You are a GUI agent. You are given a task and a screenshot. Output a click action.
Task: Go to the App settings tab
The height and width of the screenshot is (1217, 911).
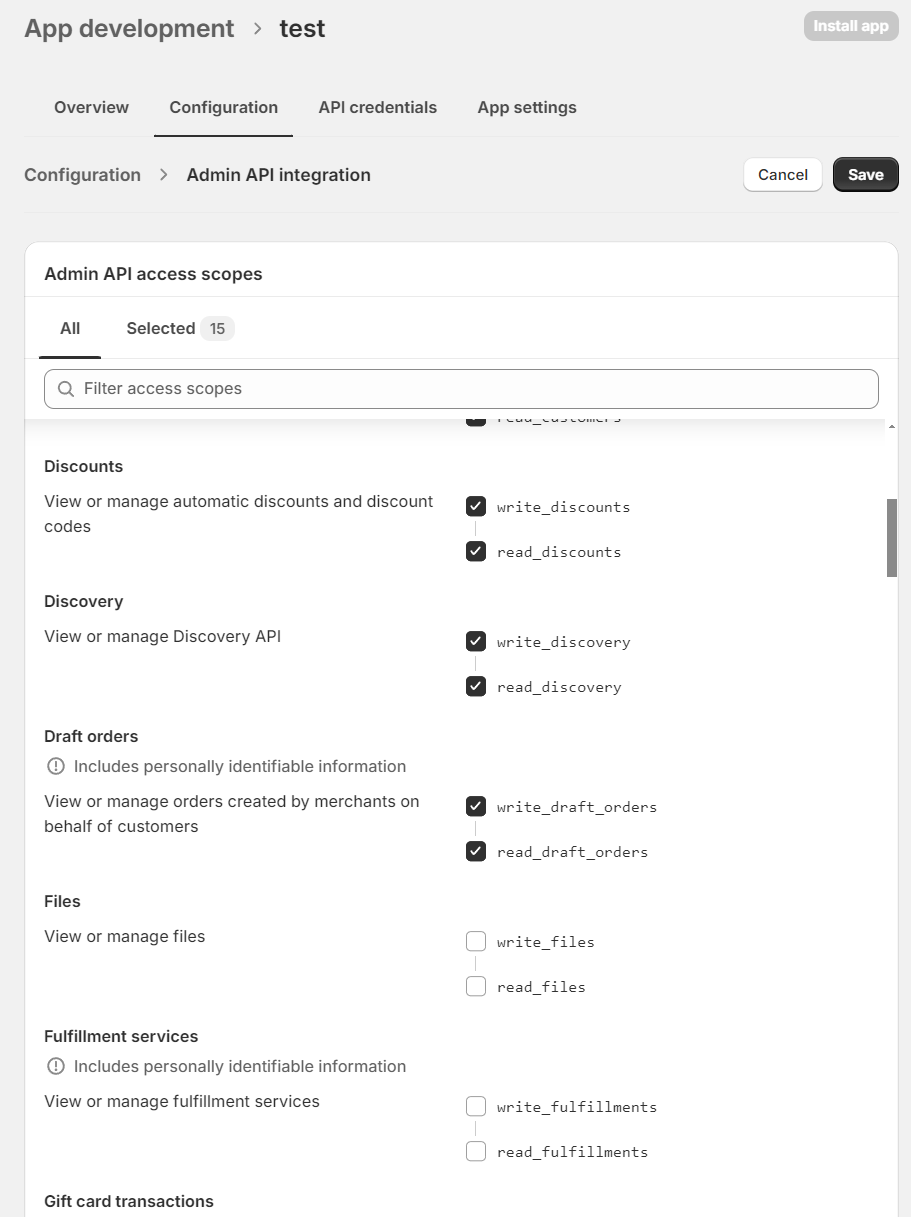527,107
